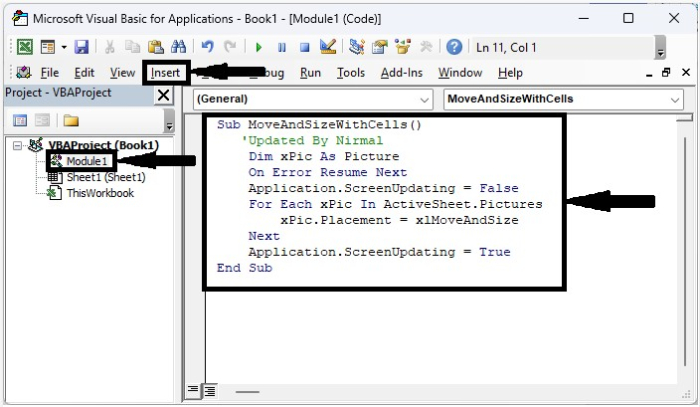
Task: Click the 'Dim xPic As Picture' code line
Action: click(x=324, y=157)
